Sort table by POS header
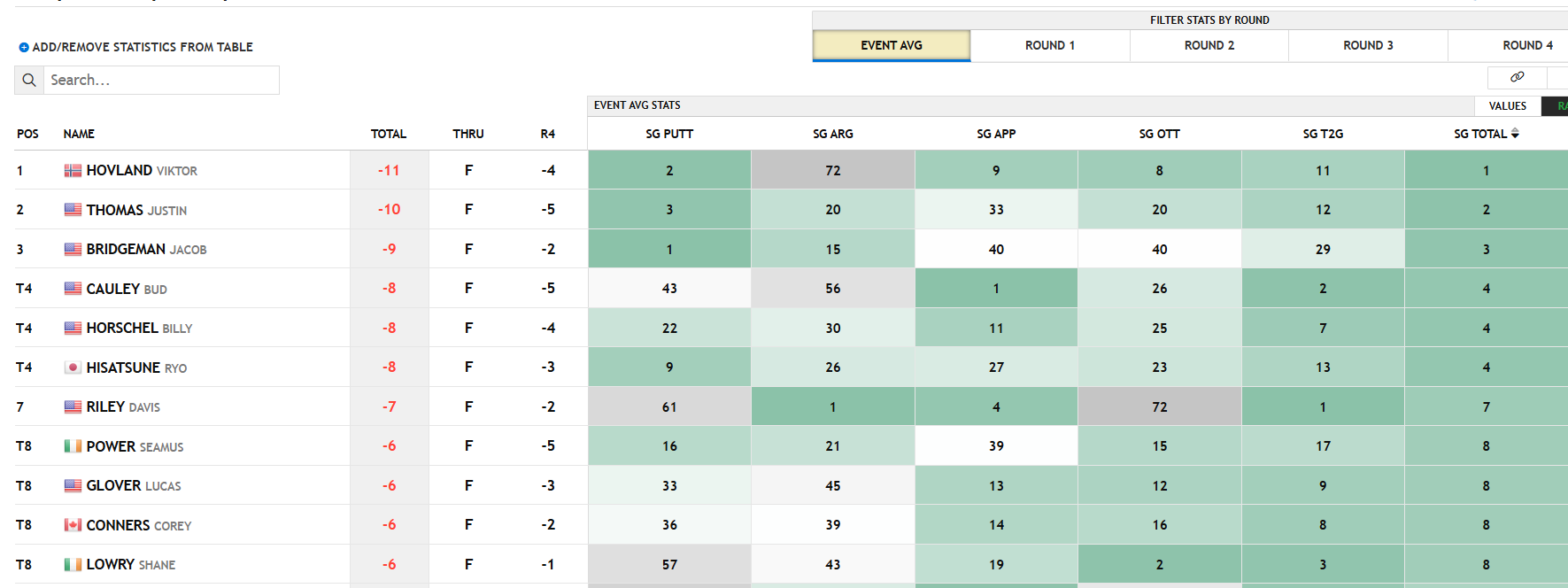The height and width of the screenshot is (588, 1568). pyautogui.click(x=27, y=134)
